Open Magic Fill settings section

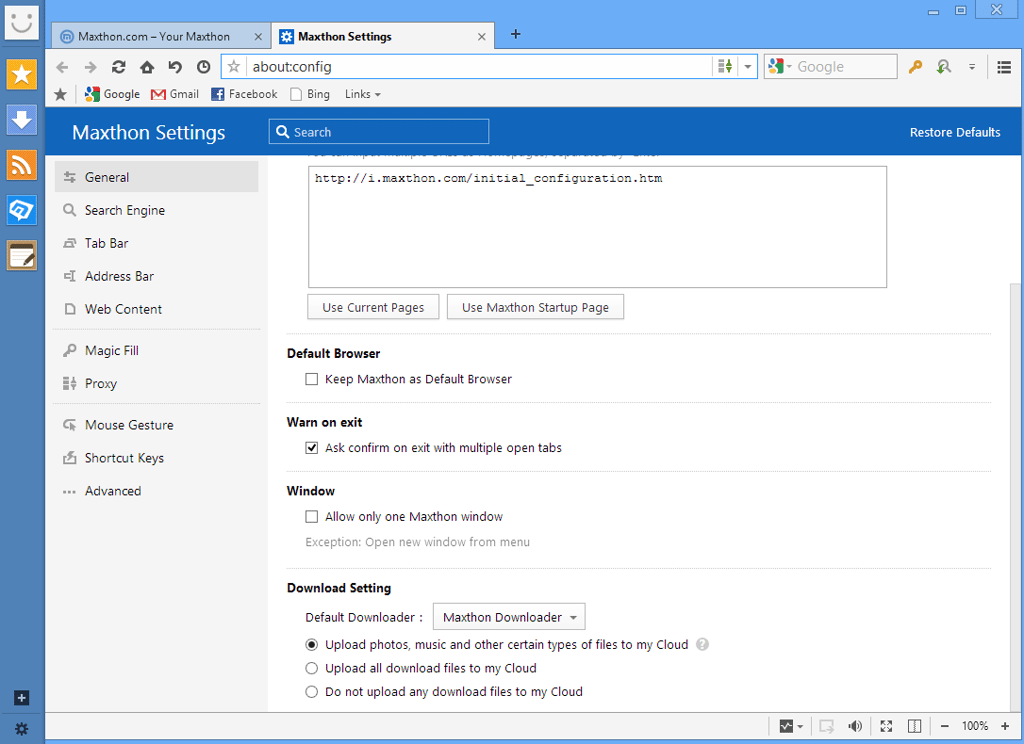click(157, 351)
